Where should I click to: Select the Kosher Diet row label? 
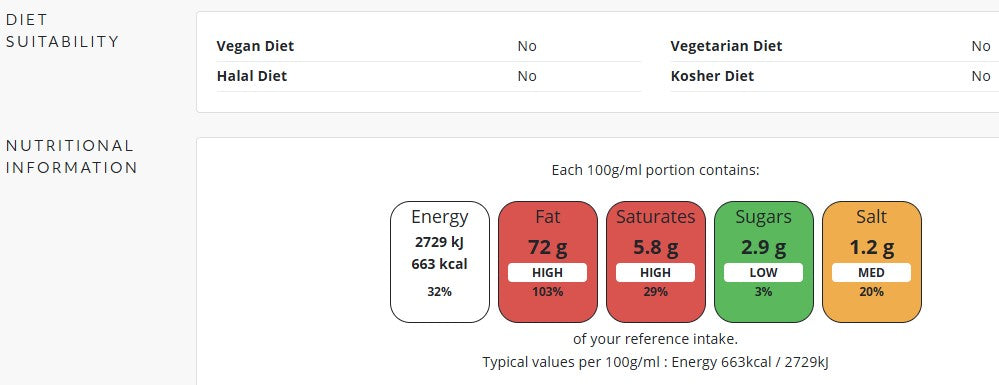pos(712,76)
